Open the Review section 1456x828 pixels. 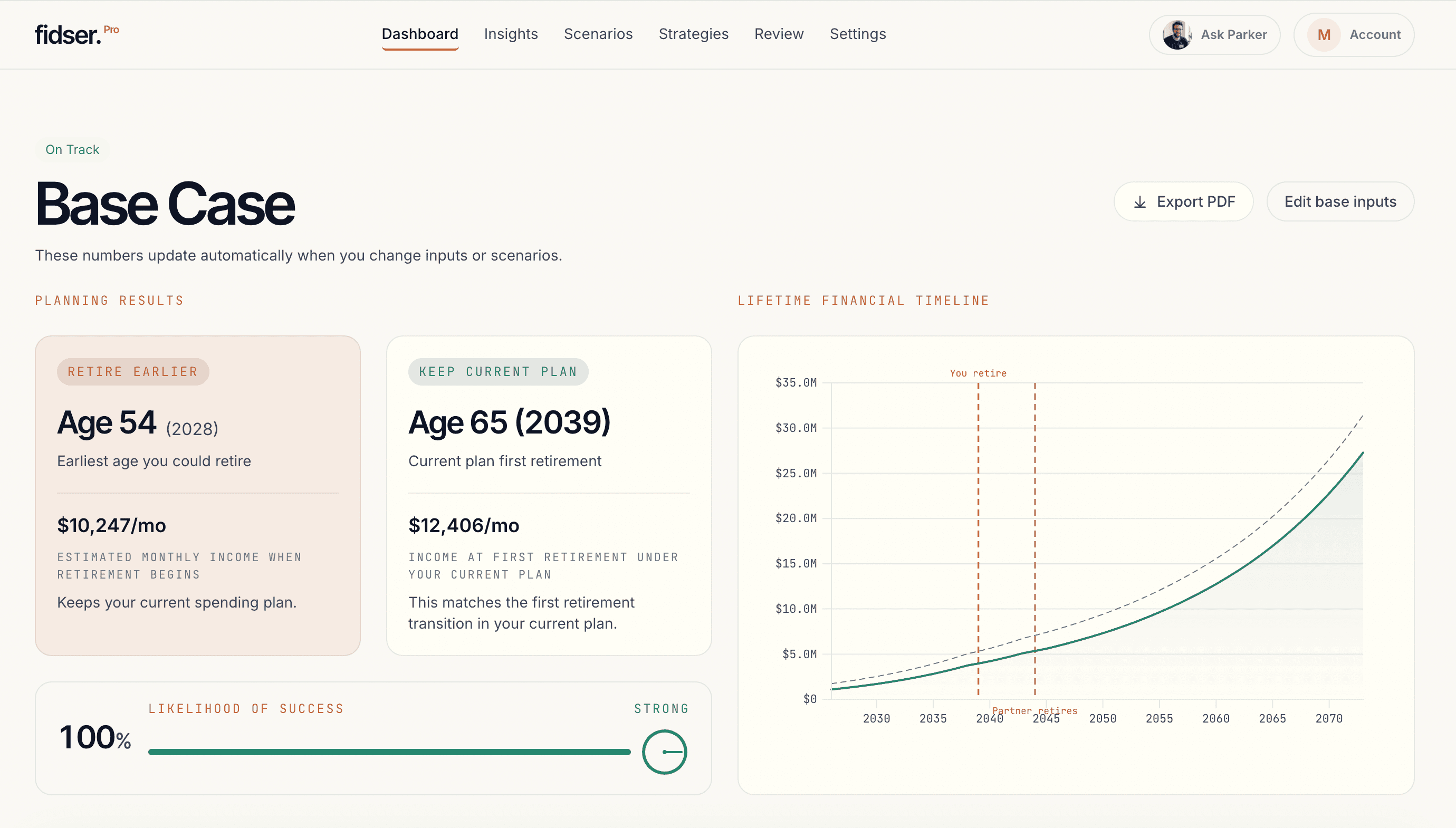(779, 34)
